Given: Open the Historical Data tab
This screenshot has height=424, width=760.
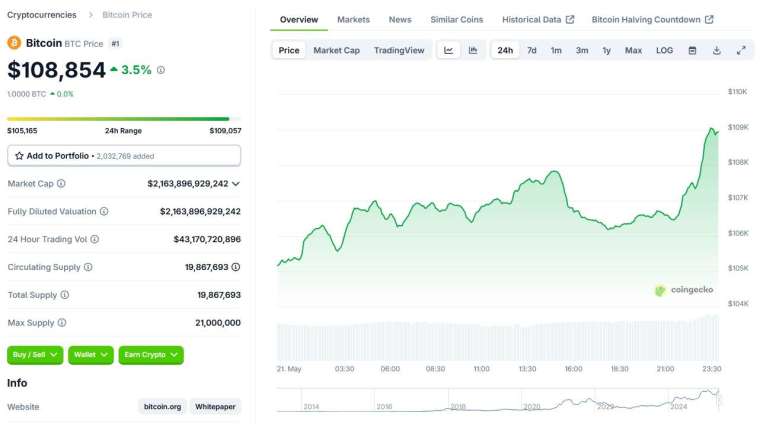Looking at the screenshot, I should pos(538,20).
